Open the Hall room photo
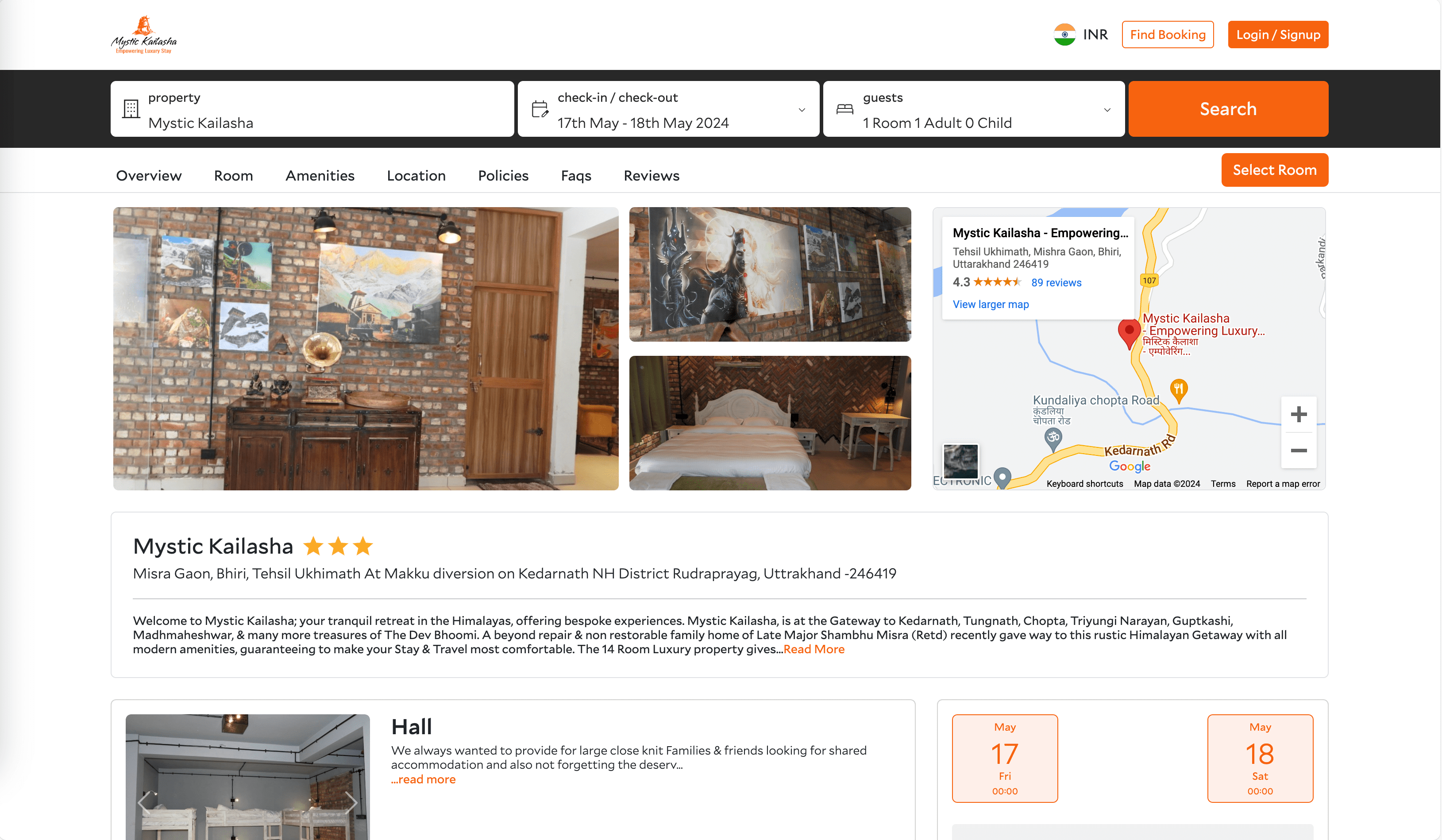 coord(248,776)
